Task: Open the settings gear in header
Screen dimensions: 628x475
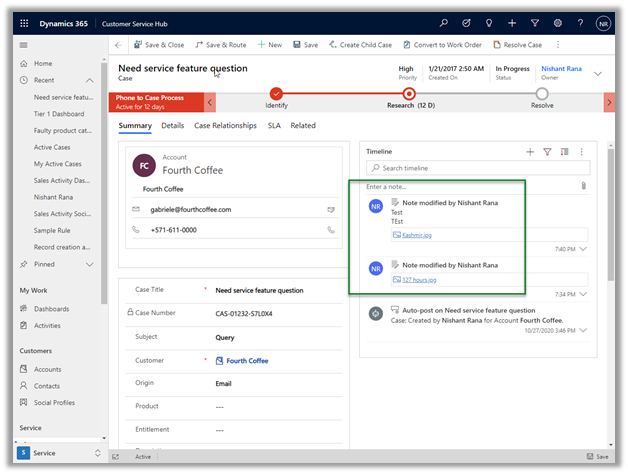Action: pyautogui.click(x=558, y=22)
